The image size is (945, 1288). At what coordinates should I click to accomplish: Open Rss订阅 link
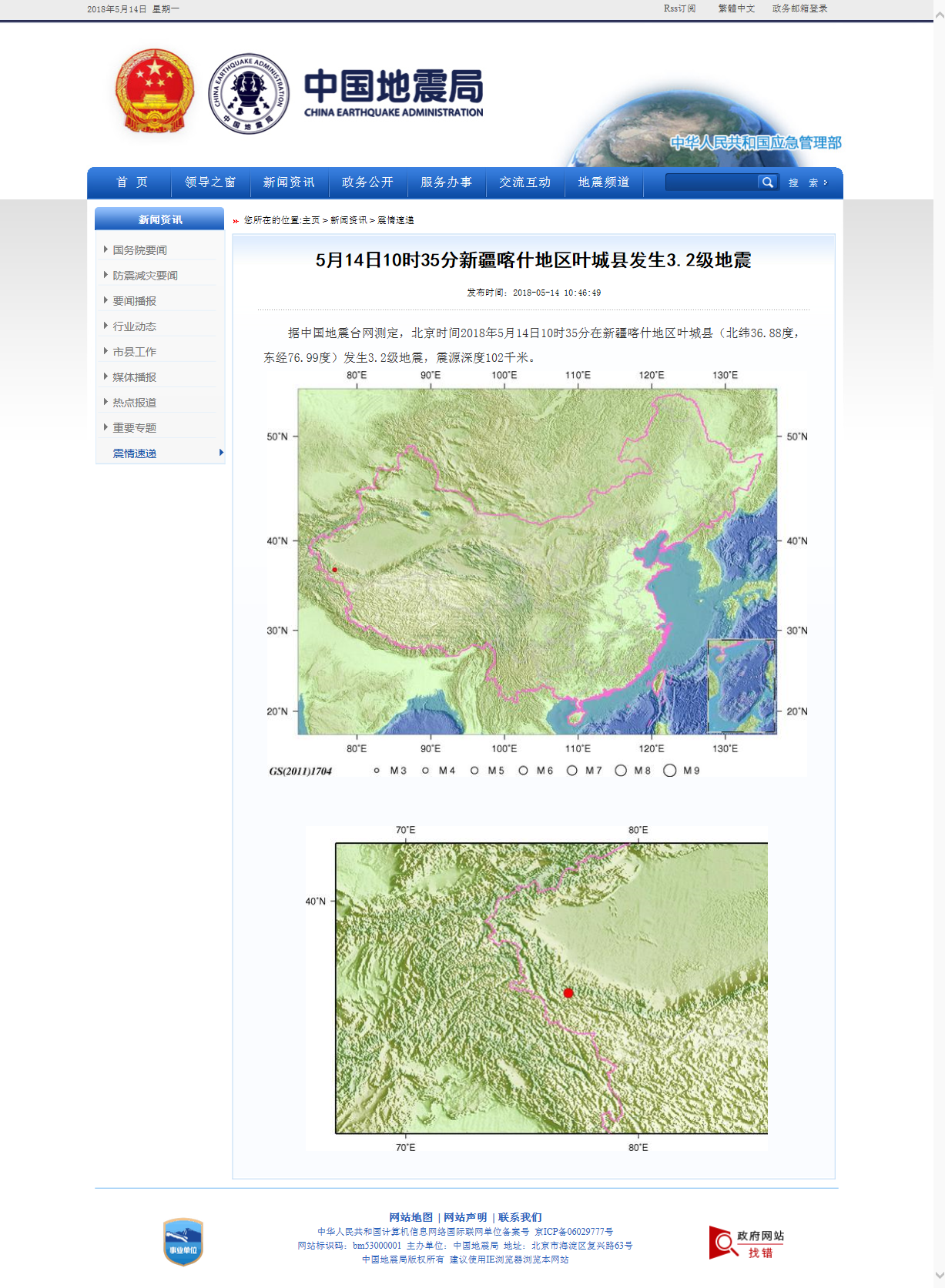[679, 8]
